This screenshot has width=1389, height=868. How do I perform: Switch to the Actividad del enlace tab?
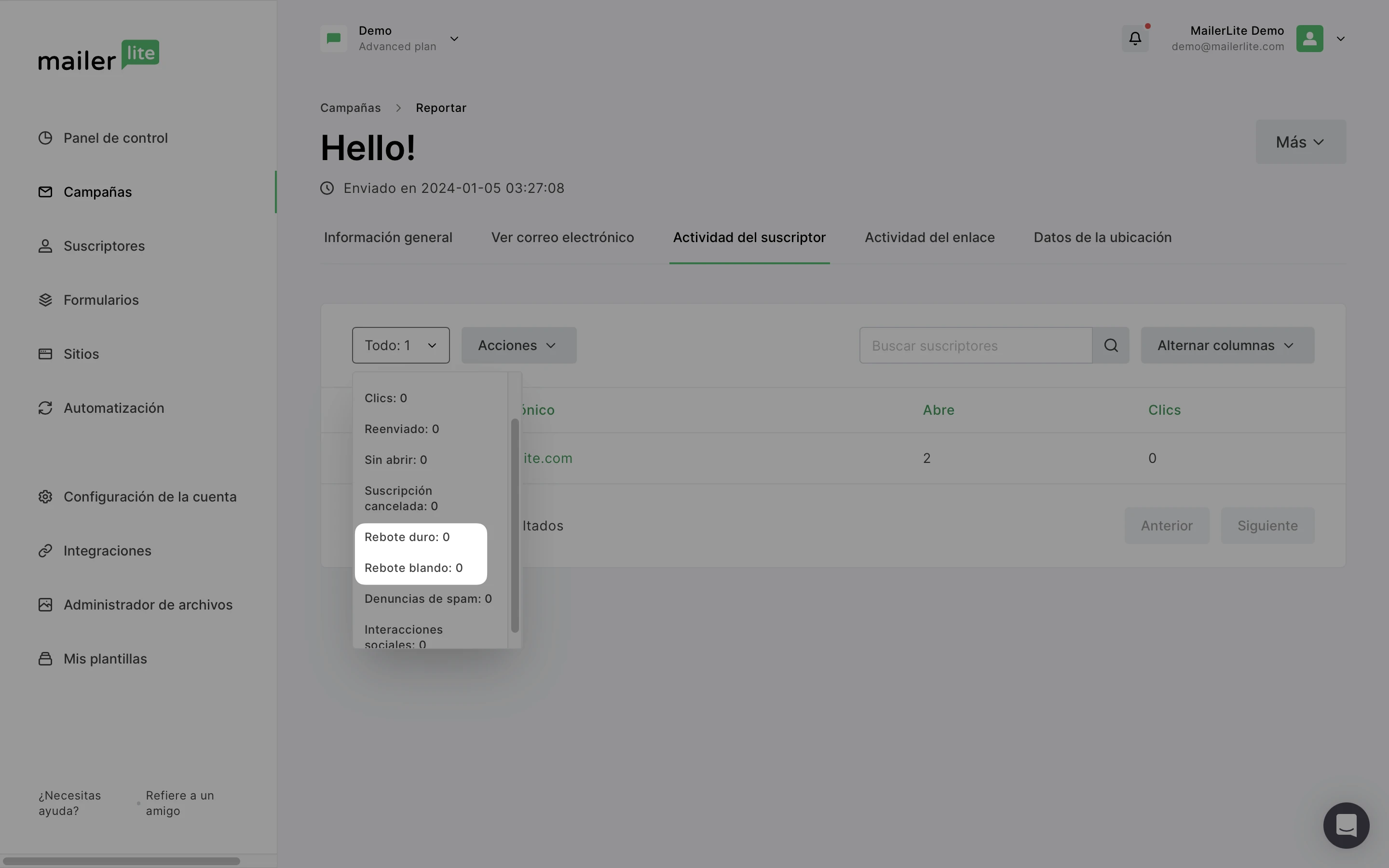pos(929,238)
